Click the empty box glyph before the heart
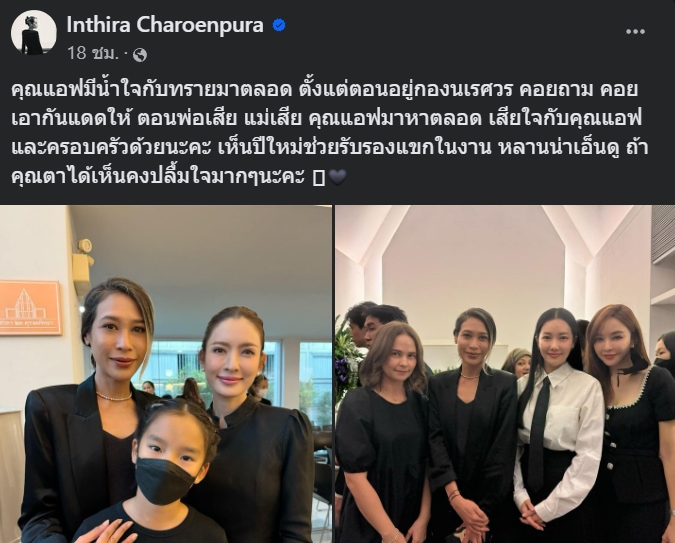 pos(319,178)
